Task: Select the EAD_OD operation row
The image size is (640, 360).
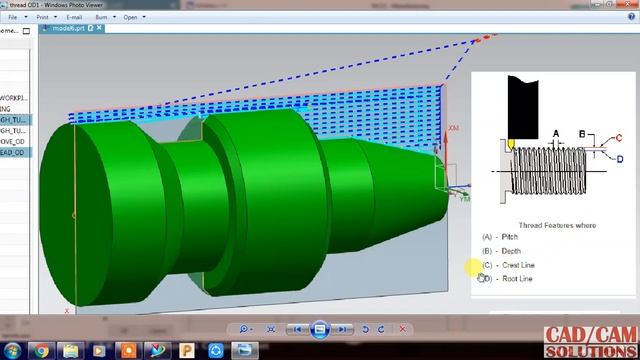Action: coord(15,153)
